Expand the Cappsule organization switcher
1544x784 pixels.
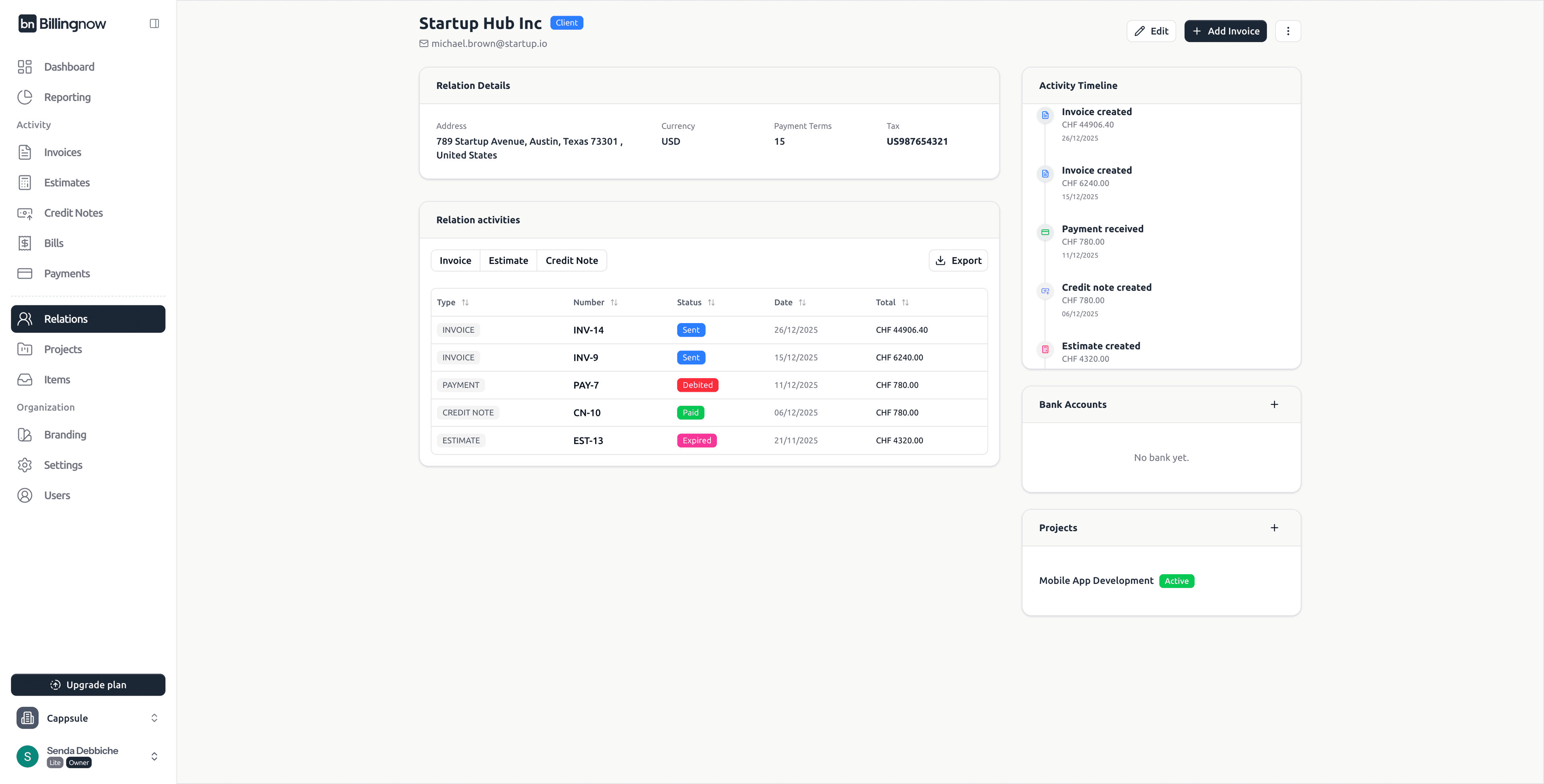click(x=154, y=718)
